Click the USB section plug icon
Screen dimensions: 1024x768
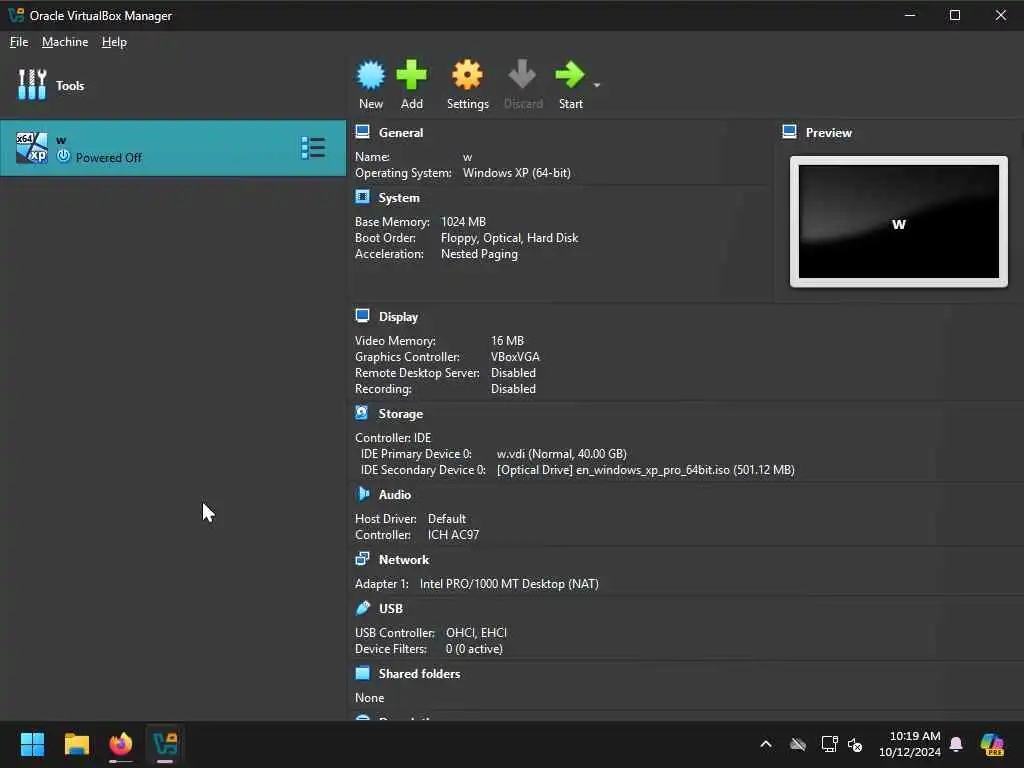click(362, 608)
